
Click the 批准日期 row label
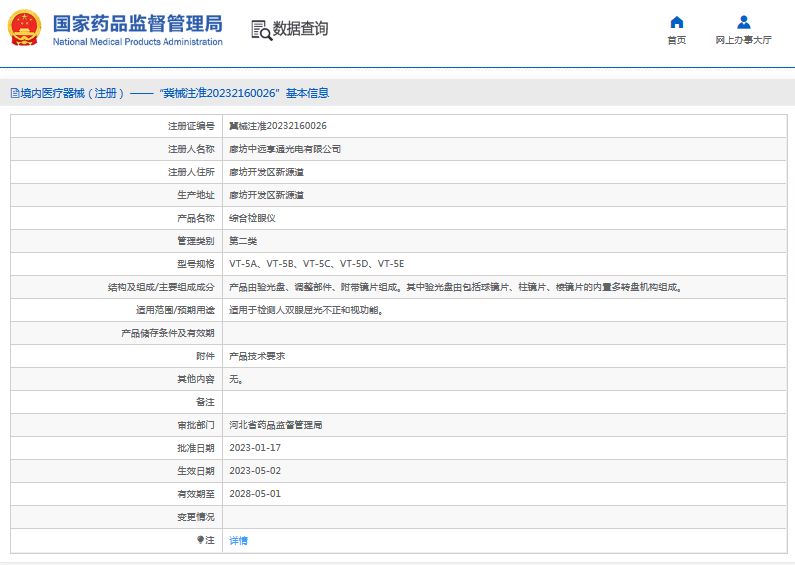point(196,448)
